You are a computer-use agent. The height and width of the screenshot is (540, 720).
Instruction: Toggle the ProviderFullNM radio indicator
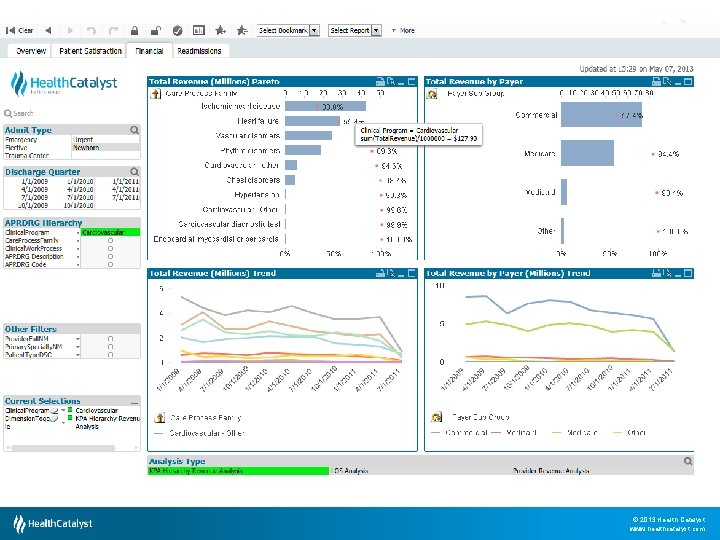110,339
